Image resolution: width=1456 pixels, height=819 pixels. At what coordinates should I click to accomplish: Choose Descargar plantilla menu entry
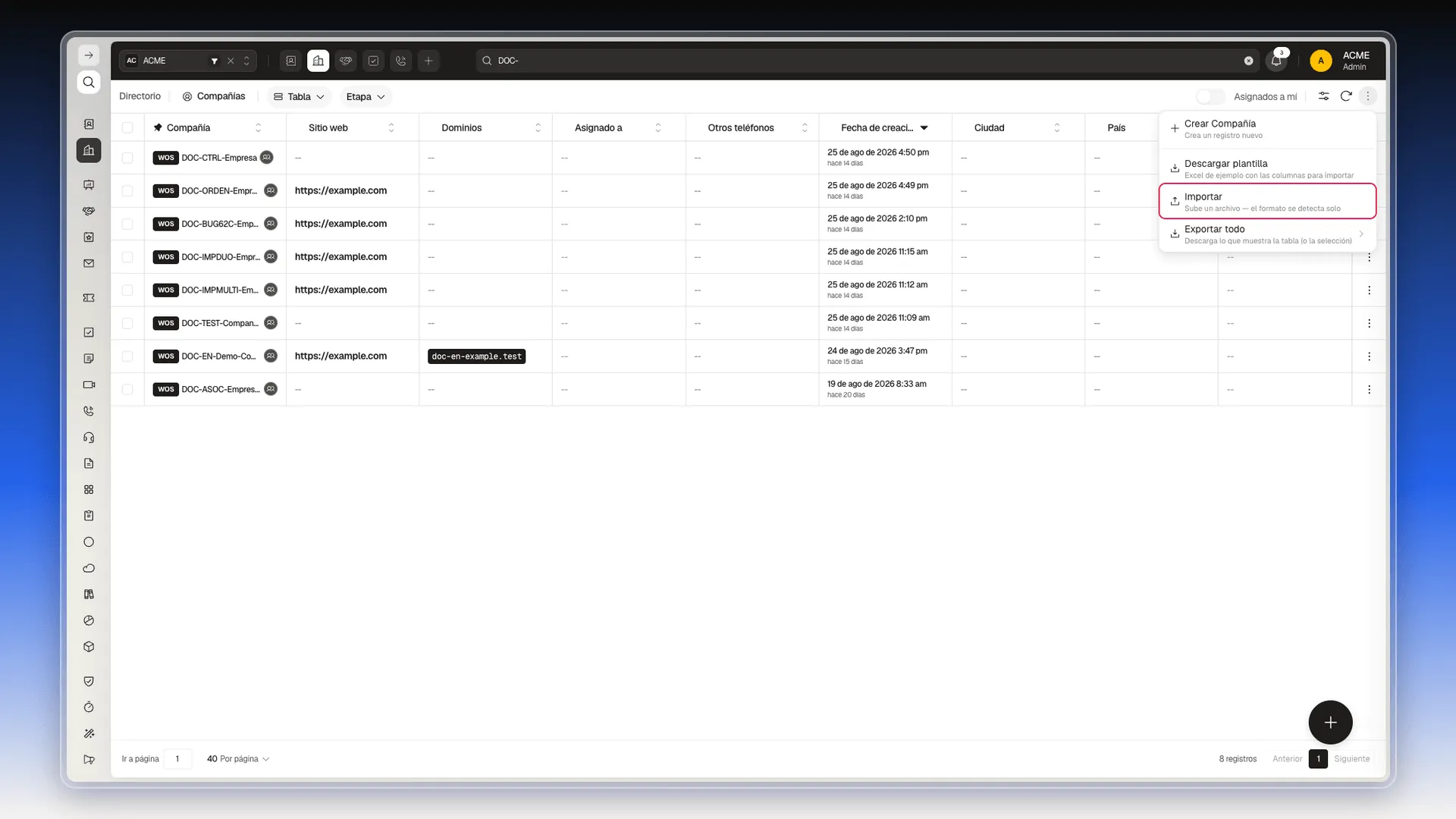(1267, 168)
